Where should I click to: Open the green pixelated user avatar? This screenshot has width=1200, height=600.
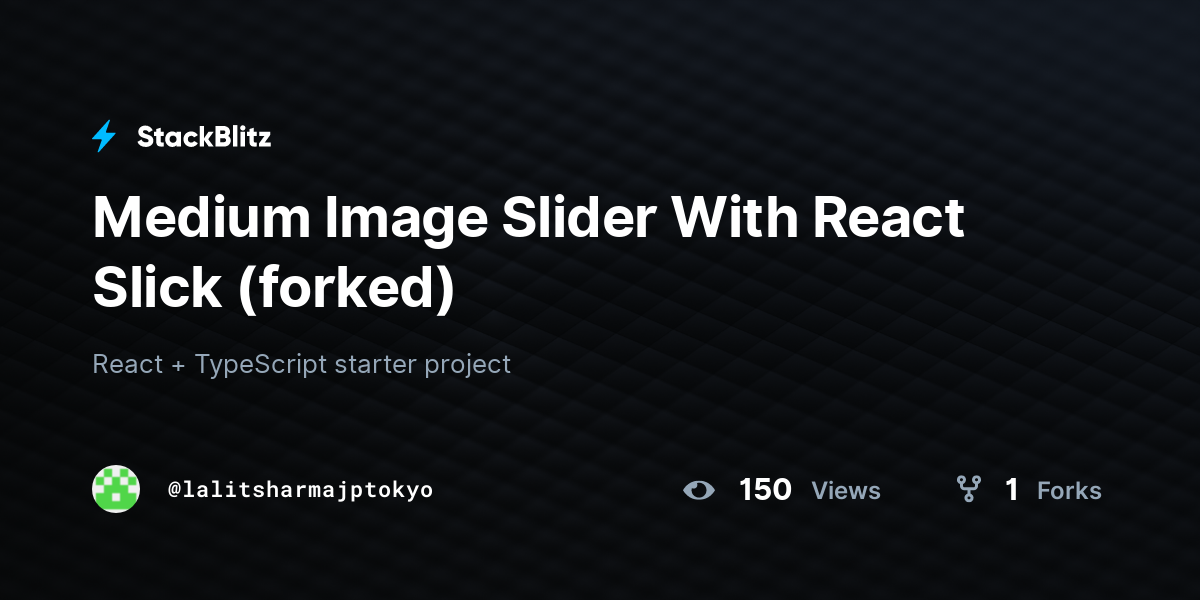pos(116,489)
